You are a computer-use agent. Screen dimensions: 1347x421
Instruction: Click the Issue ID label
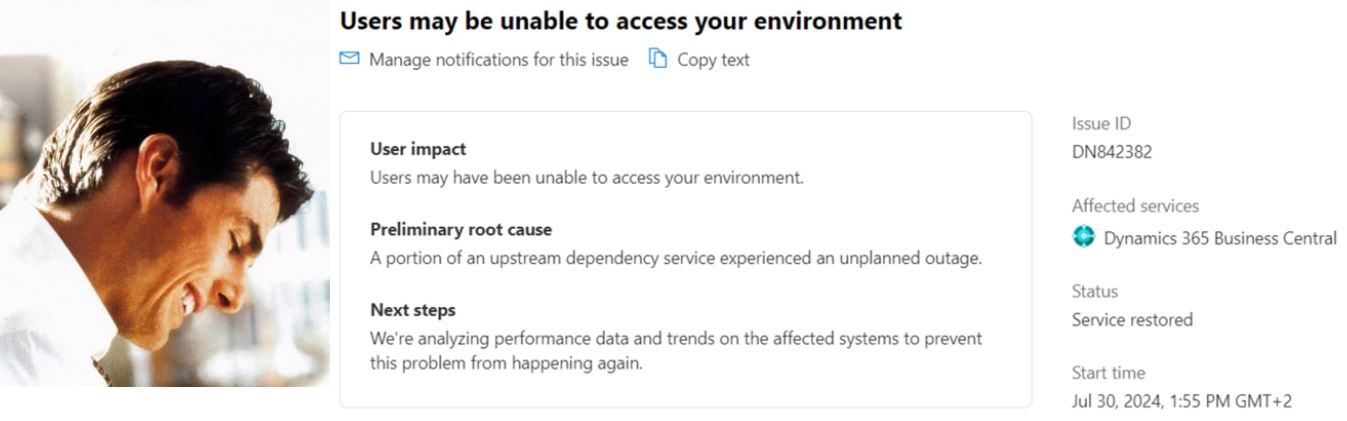(x=1101, y=124)
